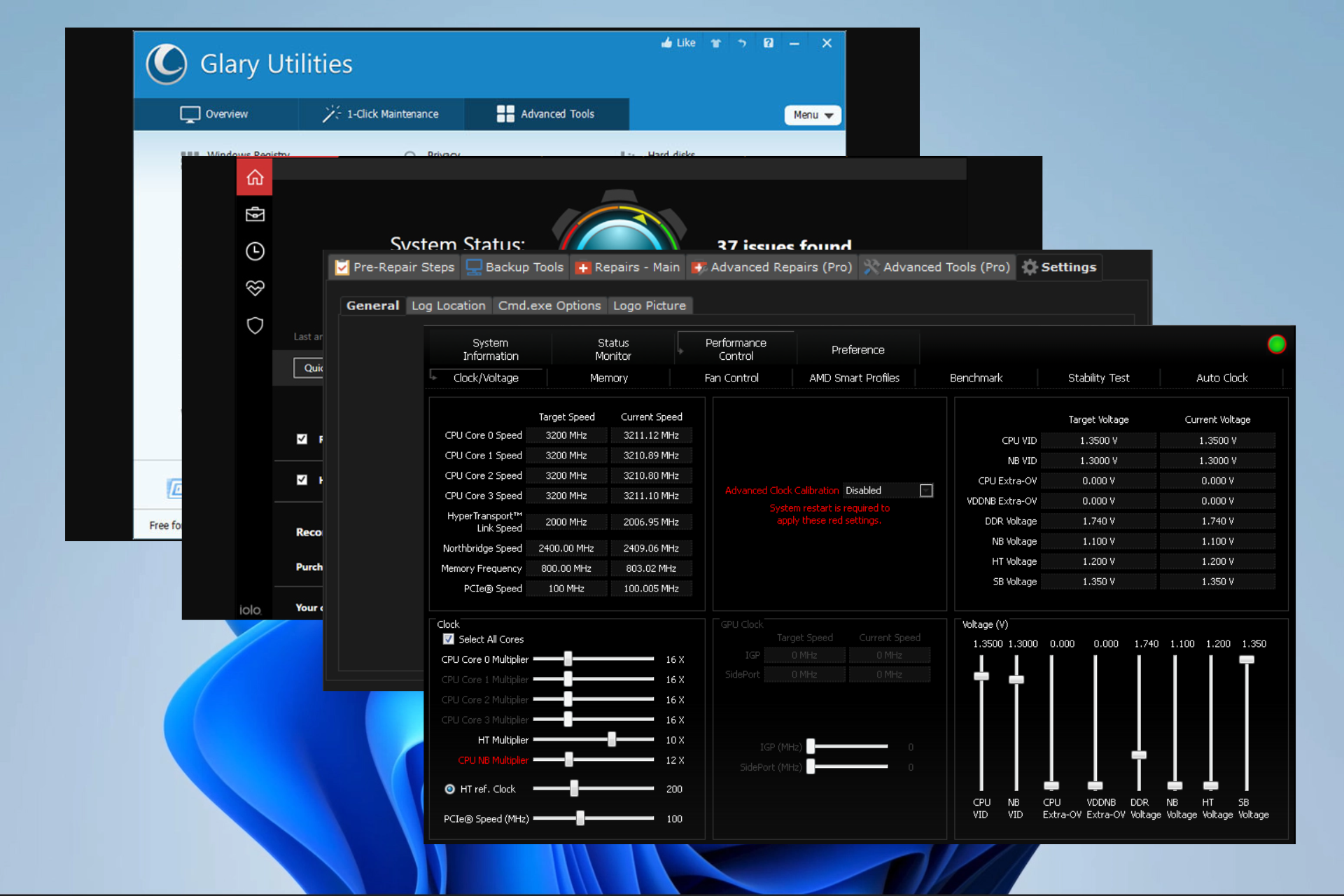The width and height of the screenshot is (1344, 896).
Task: Click the shirt skin icon in Glary Utilities
Action: pyautogui.click(x=715, y=43)
